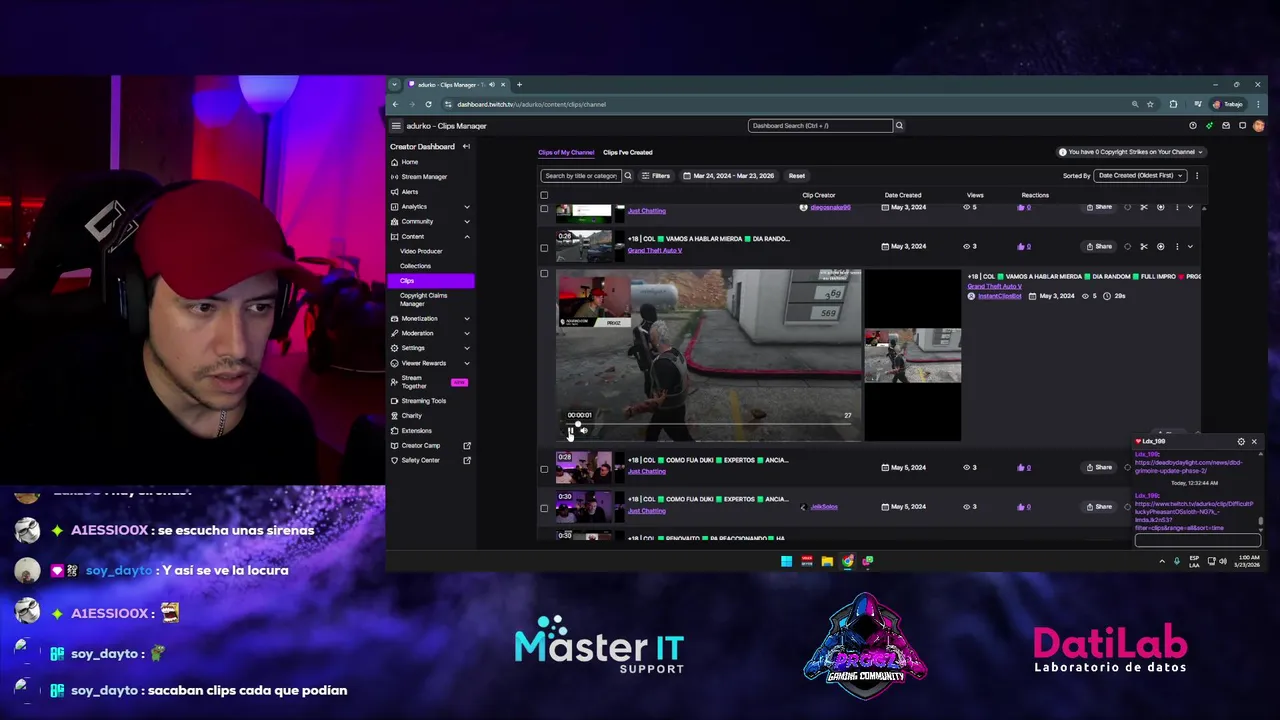The image size is (1280, 720).
Task: Expand the Analytics sidebar section
Action: [467, 207]
